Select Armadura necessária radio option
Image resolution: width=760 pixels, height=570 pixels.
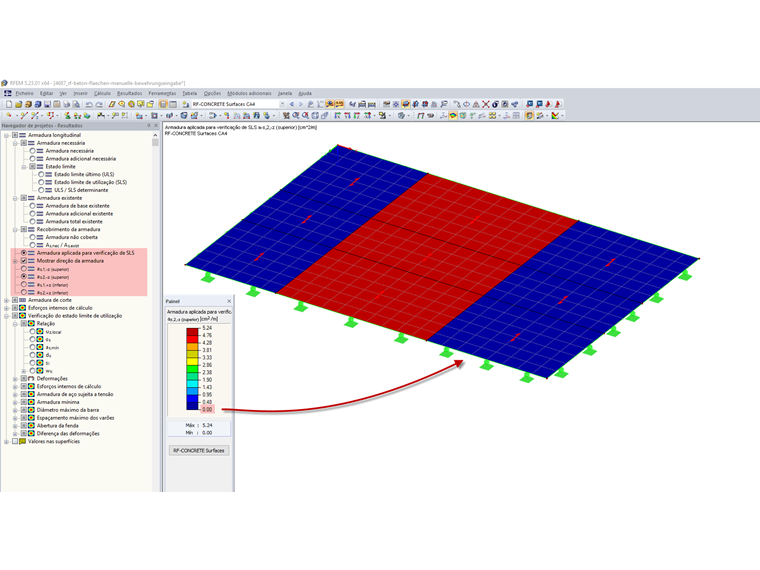click(x=32, y=151)
